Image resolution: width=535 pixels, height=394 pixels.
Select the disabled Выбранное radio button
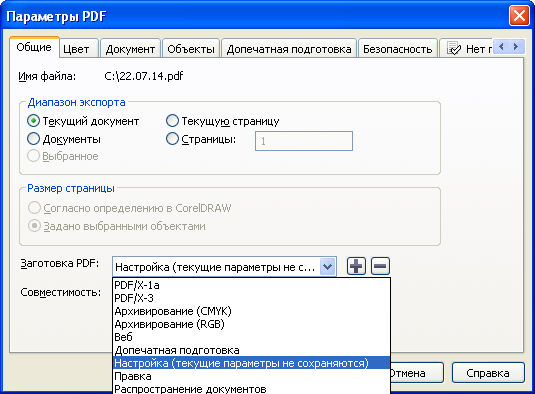coord(33,156)
